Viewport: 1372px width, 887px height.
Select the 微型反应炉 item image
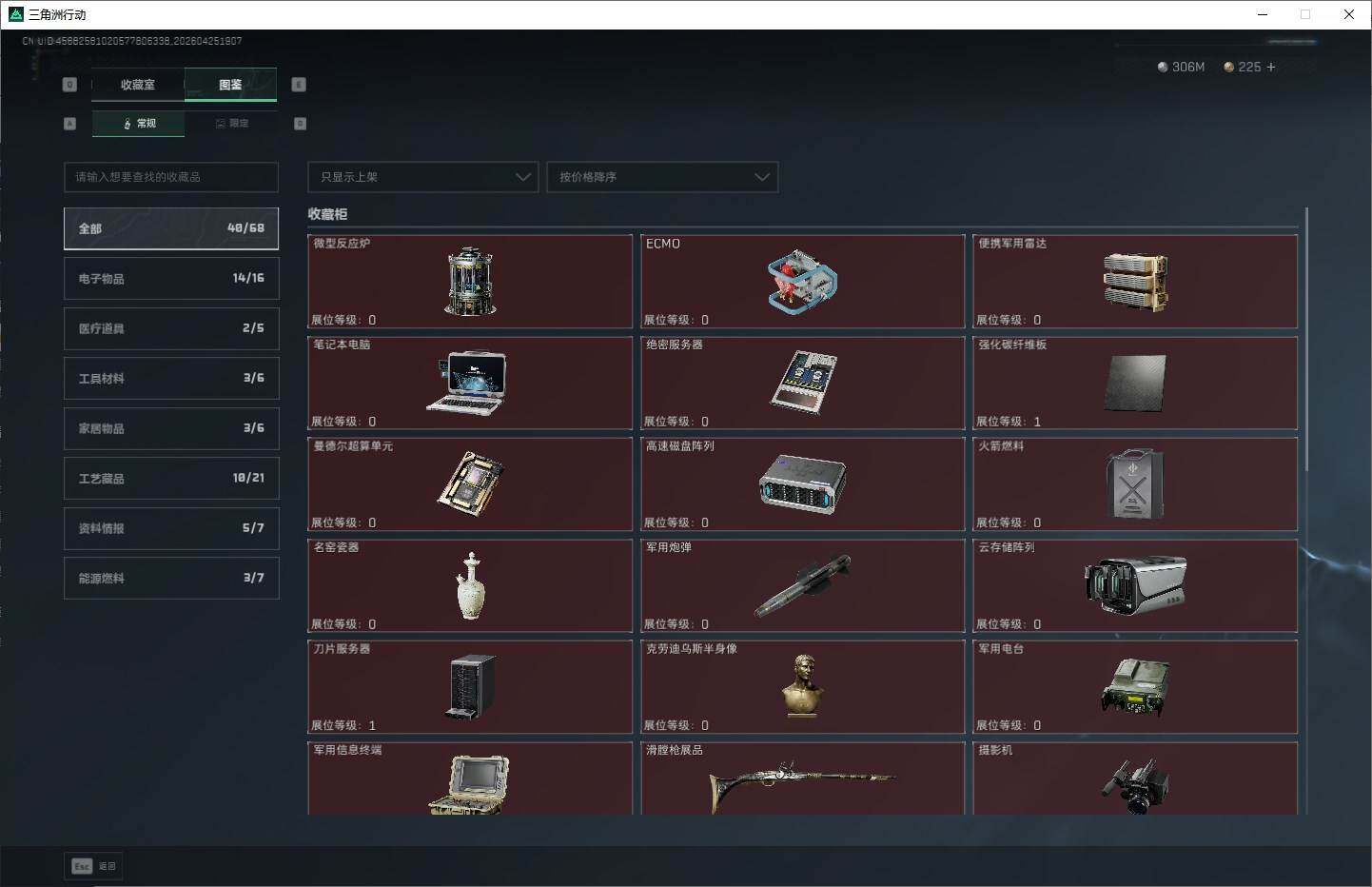[470, 282]
